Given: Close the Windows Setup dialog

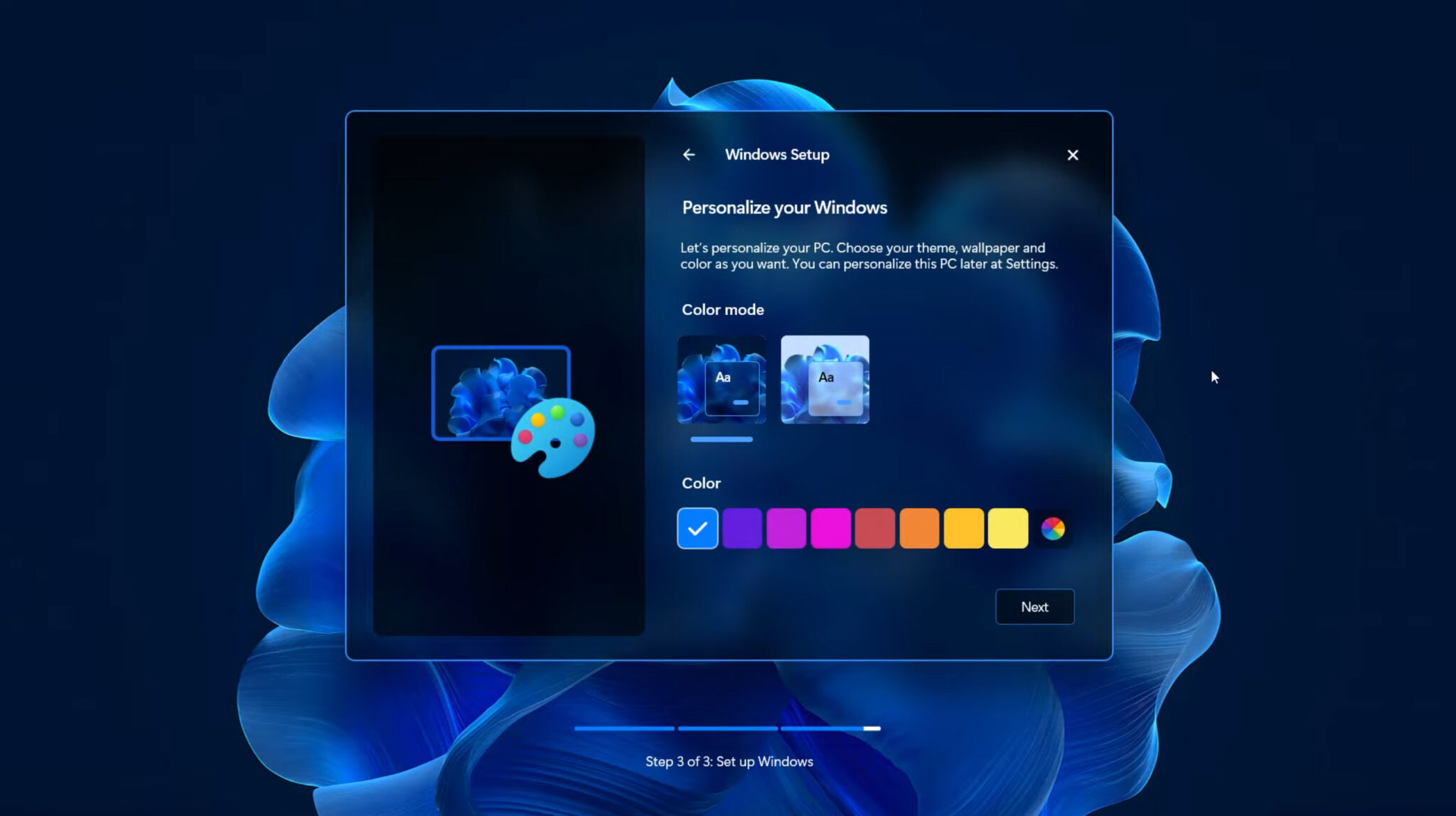Looking at the screenshot, I should (1073, 155).
